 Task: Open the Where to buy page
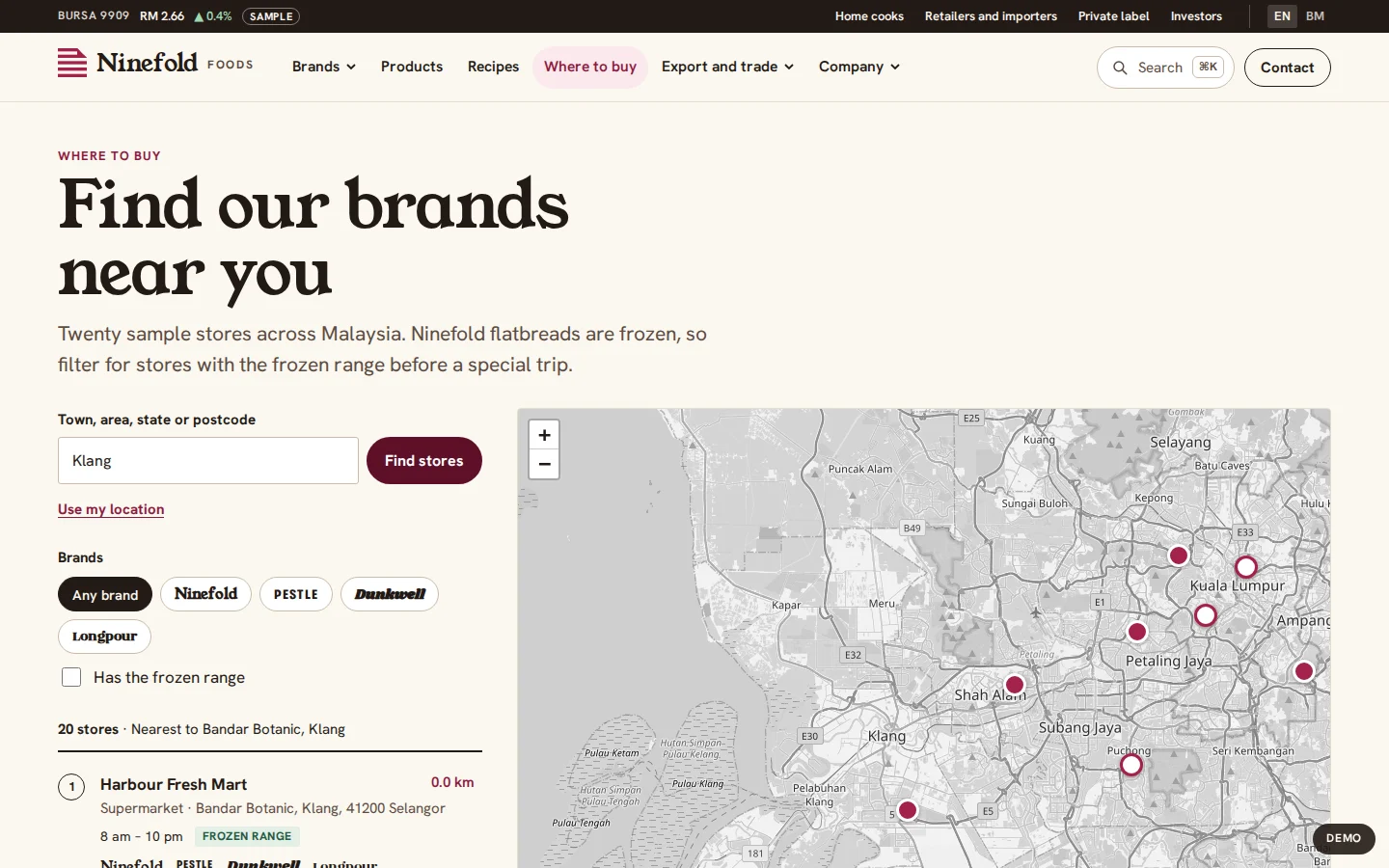pyautogui.click(x=590, y=67)
